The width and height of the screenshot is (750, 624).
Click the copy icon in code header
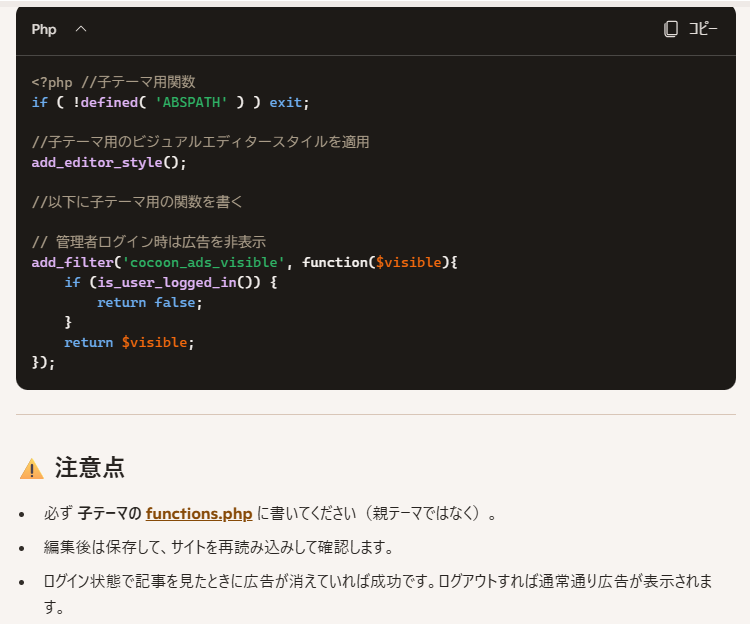click(x=671, y=29)
